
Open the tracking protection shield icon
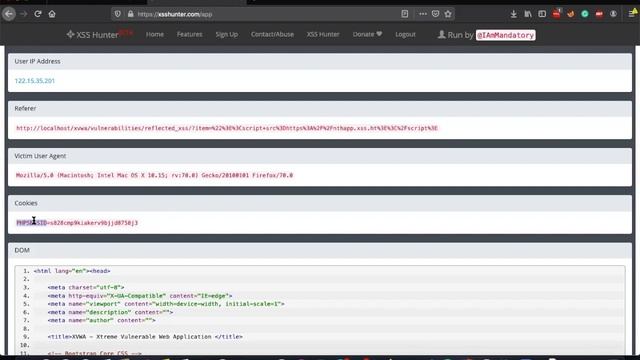coord(118,14)
